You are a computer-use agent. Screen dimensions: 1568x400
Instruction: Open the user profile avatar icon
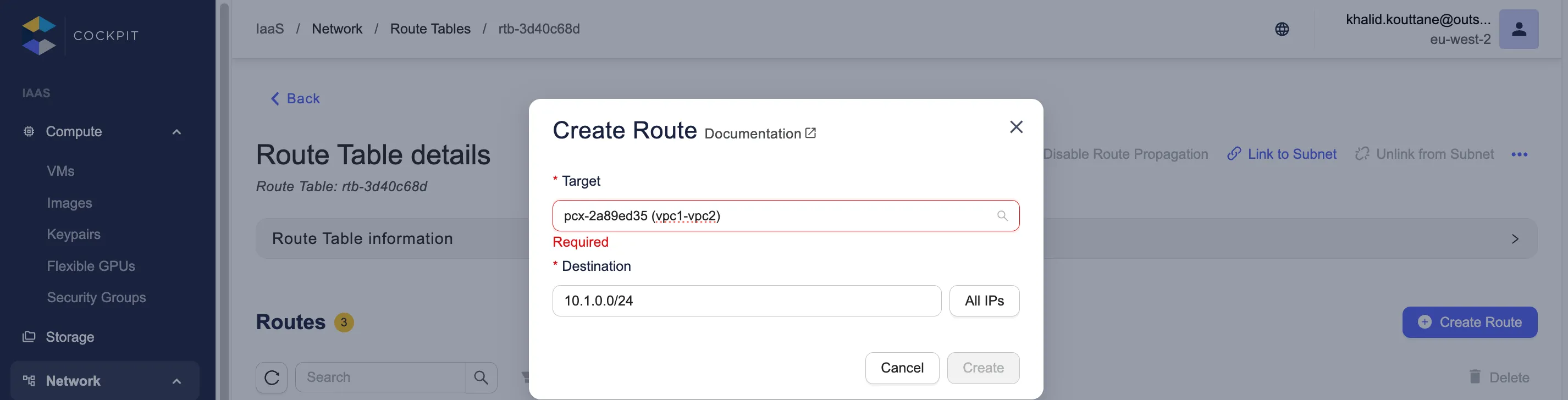tap(1518, 29)
